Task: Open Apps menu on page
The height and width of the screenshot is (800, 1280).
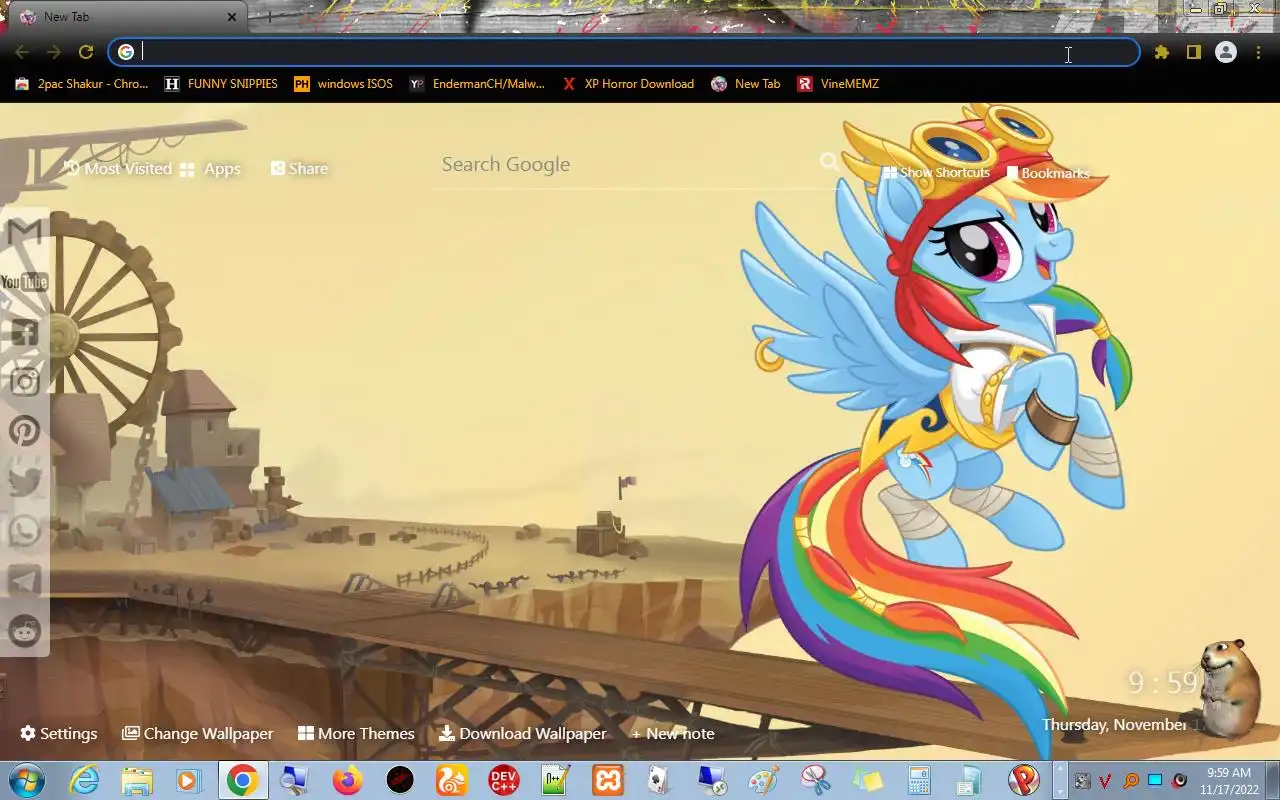Action: (210, 169)
